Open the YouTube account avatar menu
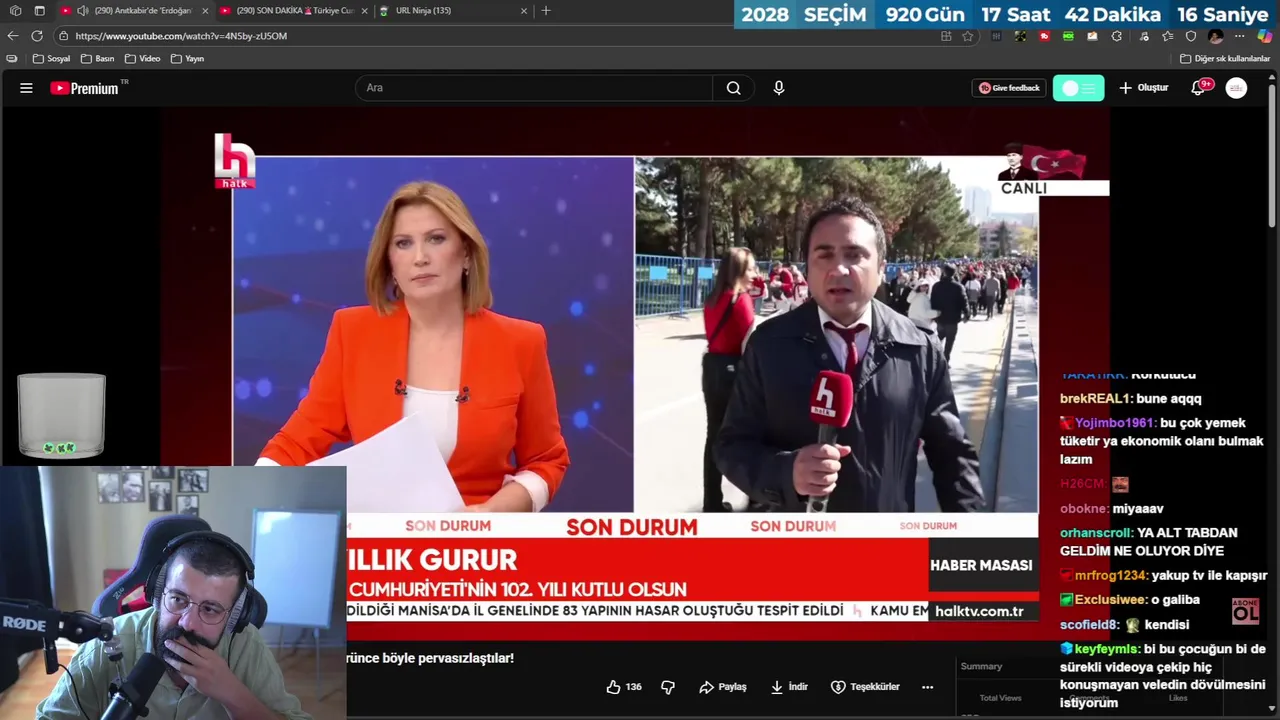Image resolution: width=1280 pixels, height=720 pixels. coord(1236,88)
